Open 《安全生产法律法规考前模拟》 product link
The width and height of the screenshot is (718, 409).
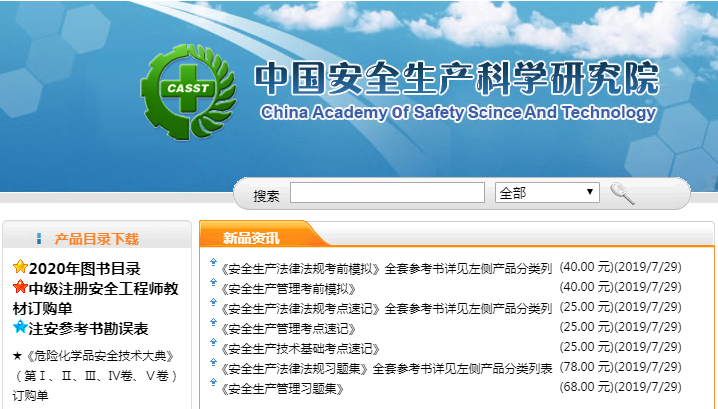coord(386,268)
